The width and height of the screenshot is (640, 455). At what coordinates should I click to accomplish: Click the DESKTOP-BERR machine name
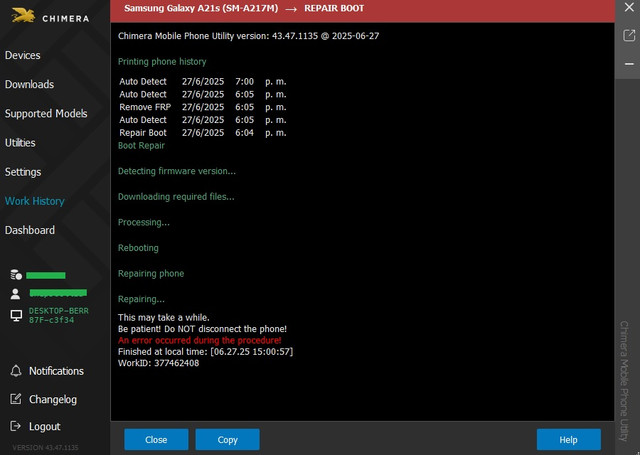click(58, 315)
